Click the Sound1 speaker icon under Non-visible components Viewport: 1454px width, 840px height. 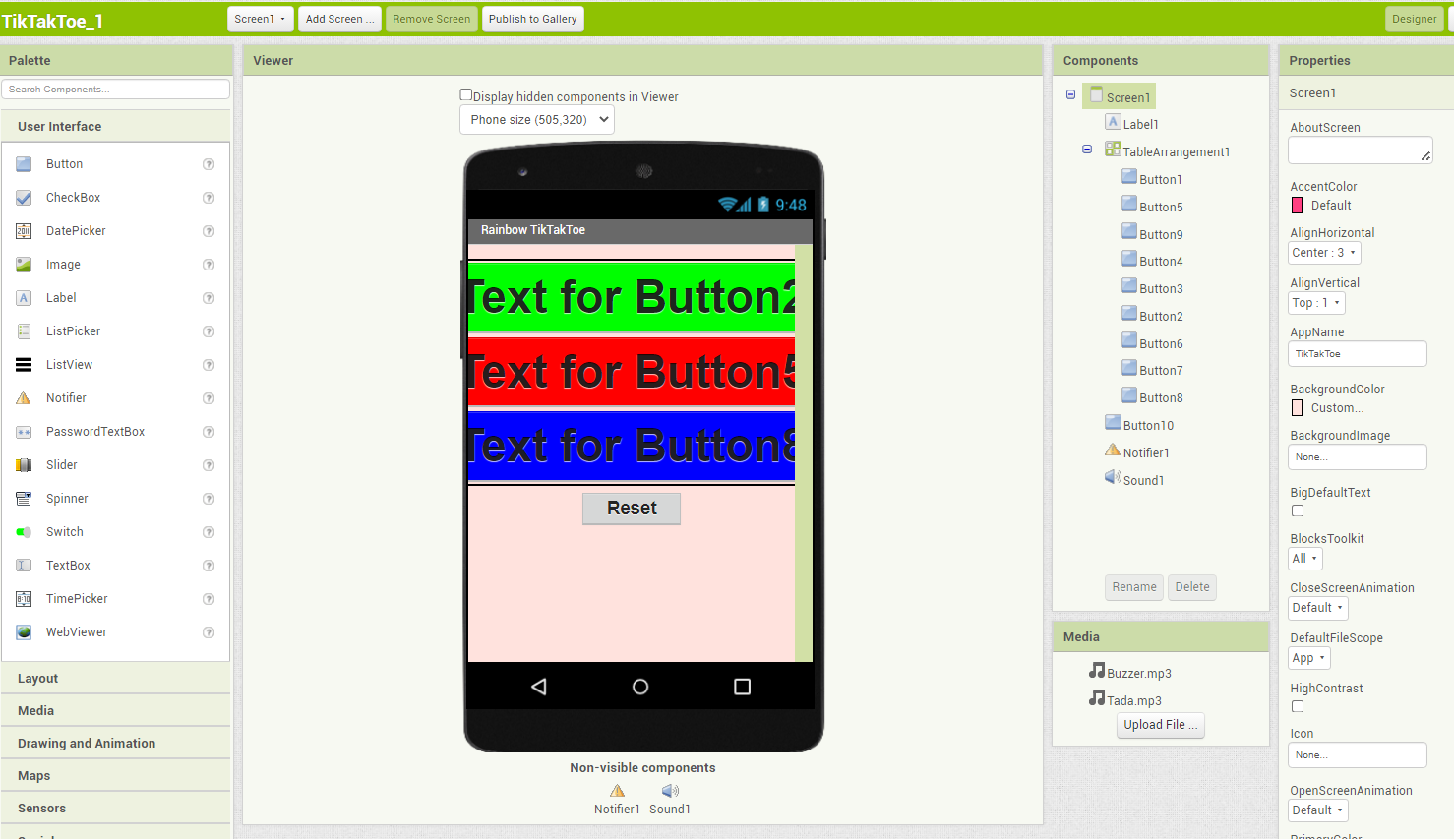[x=670, y=791]
